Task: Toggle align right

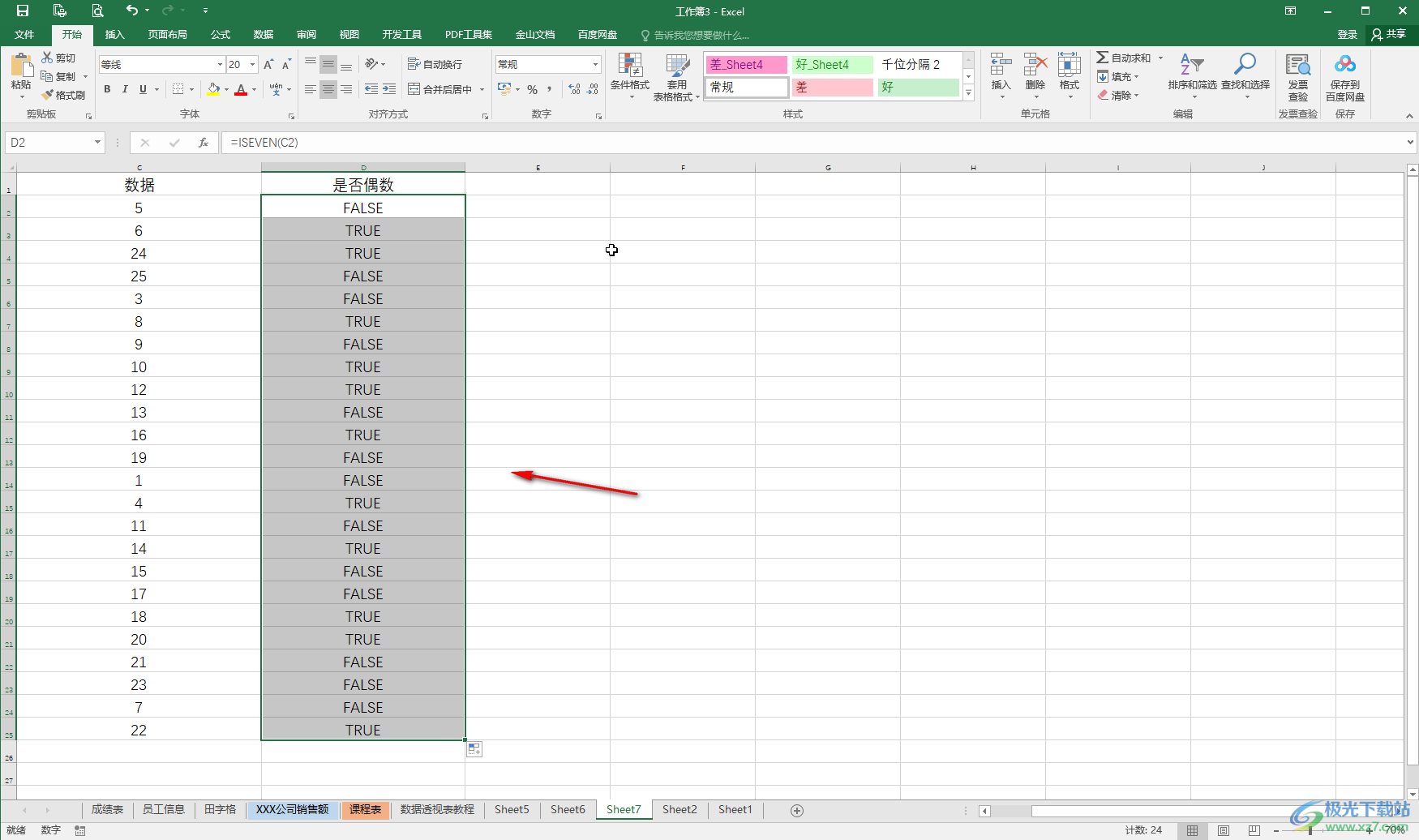Action: click(x=346, y=89)
